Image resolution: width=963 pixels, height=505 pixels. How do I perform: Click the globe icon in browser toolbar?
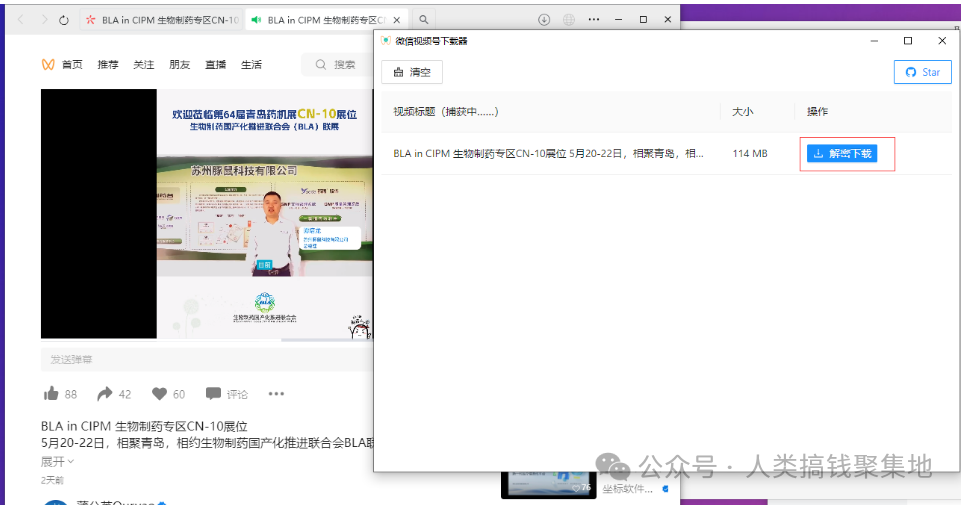[569, 20]
